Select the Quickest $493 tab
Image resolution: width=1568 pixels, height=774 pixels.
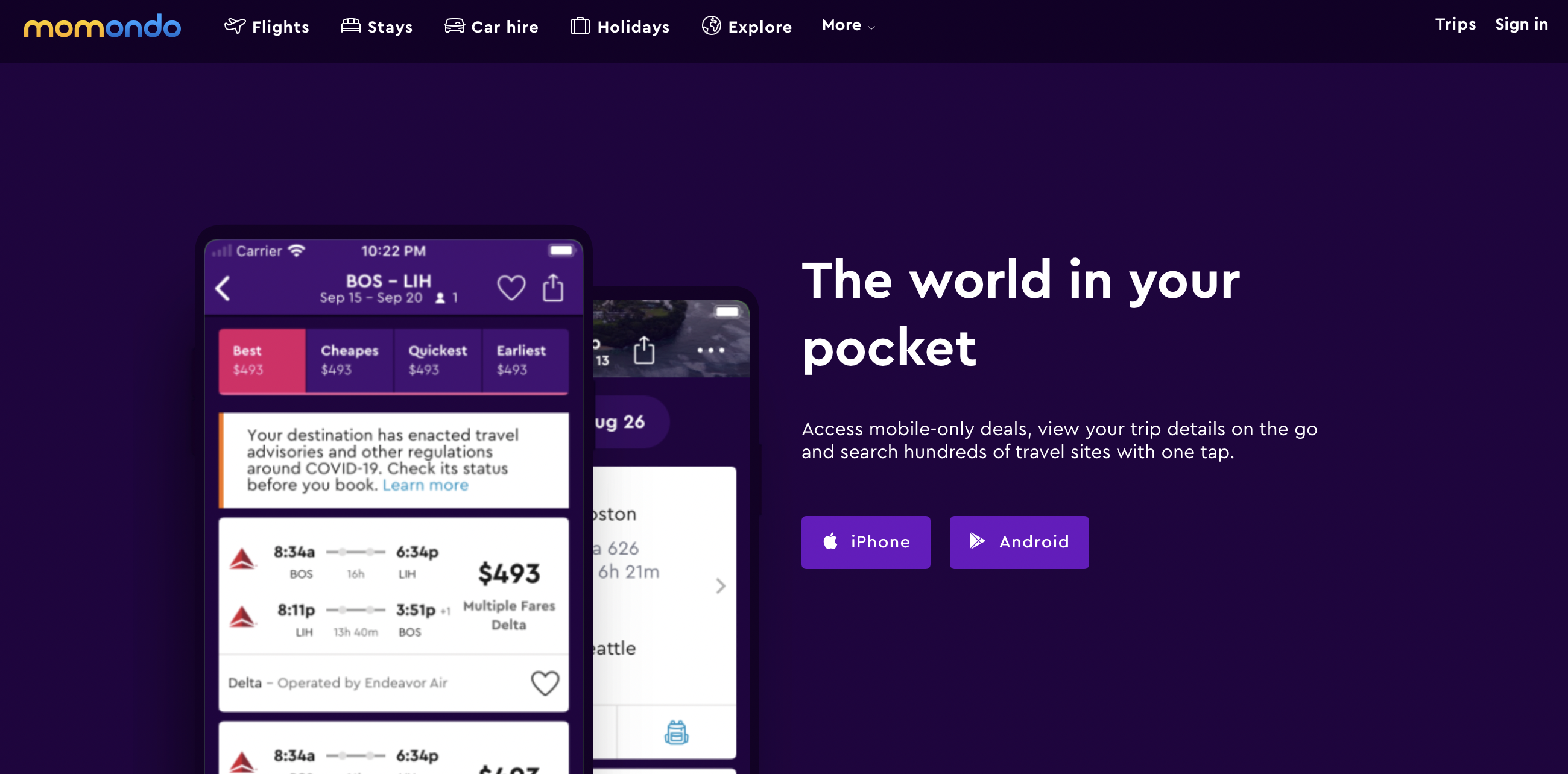click(x=438, y=360)
